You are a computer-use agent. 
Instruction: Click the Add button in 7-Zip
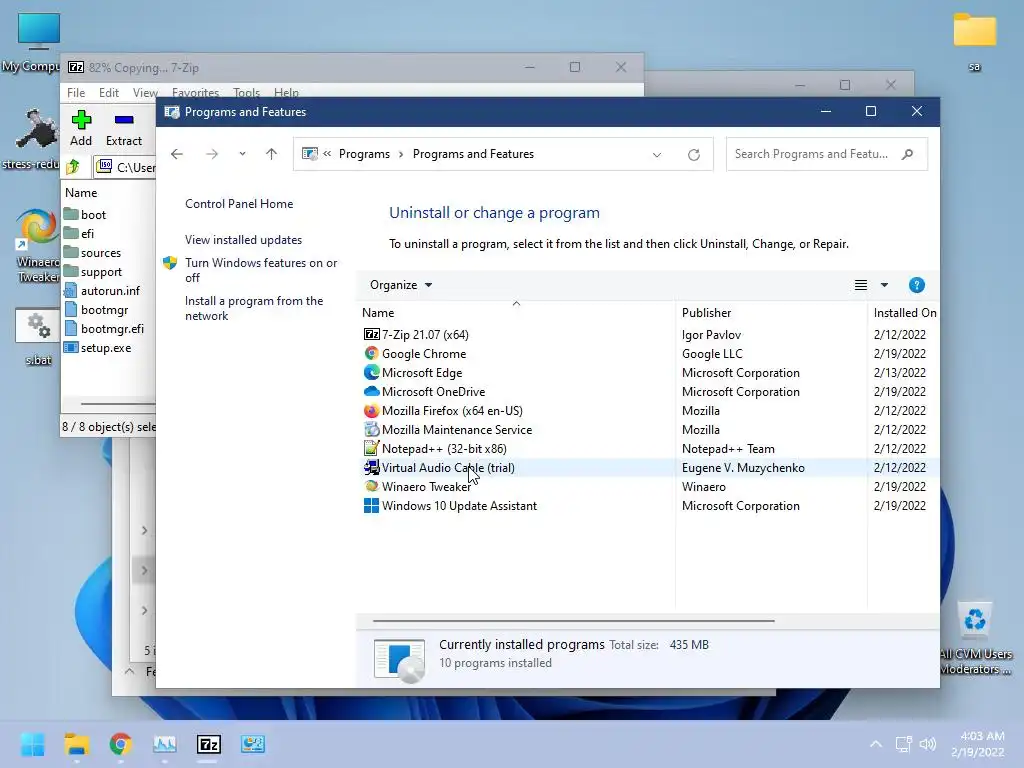[81, 128]
